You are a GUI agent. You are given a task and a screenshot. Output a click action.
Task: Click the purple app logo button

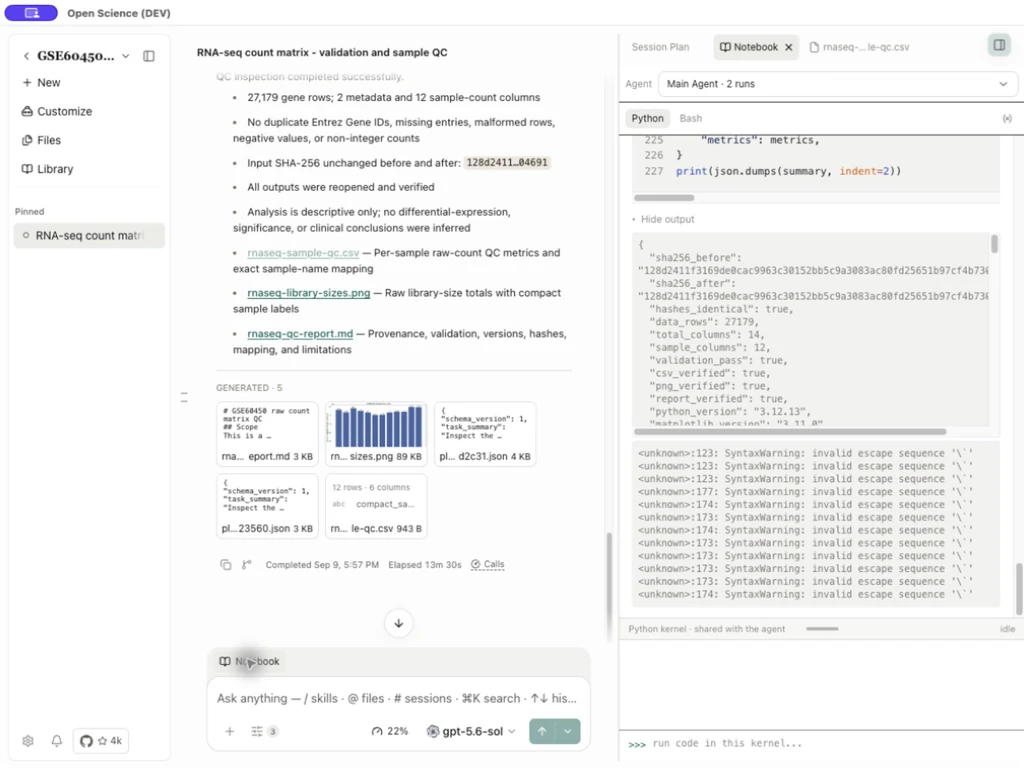click(31, 12)
